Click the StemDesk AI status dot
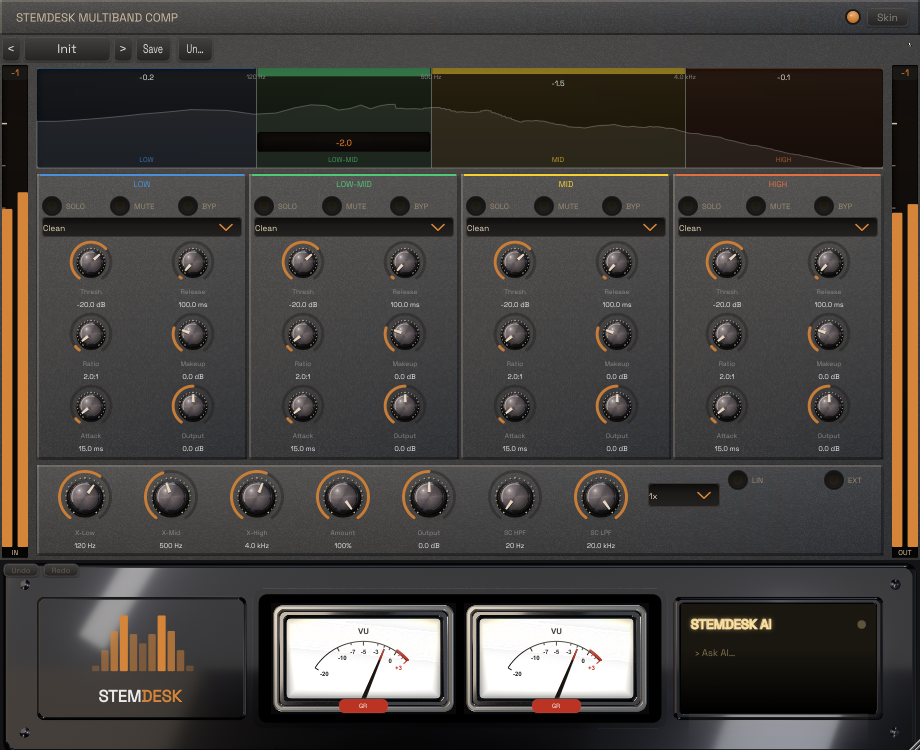Viewport: 920px width, 750px height. coord(861,624)
